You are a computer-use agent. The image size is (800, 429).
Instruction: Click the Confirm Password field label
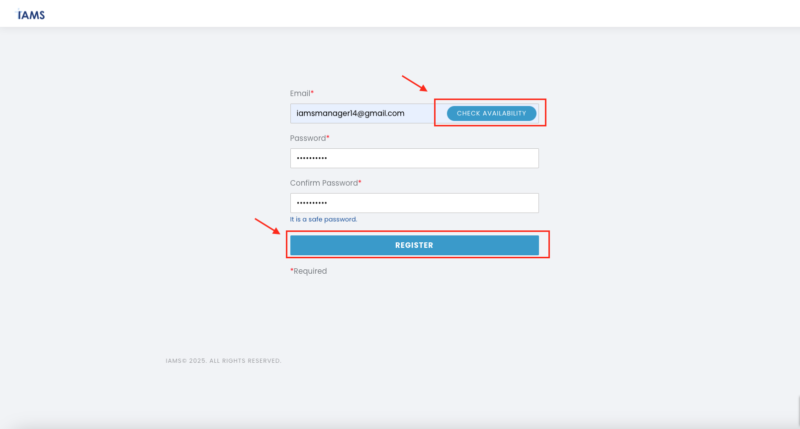[323, 183]
